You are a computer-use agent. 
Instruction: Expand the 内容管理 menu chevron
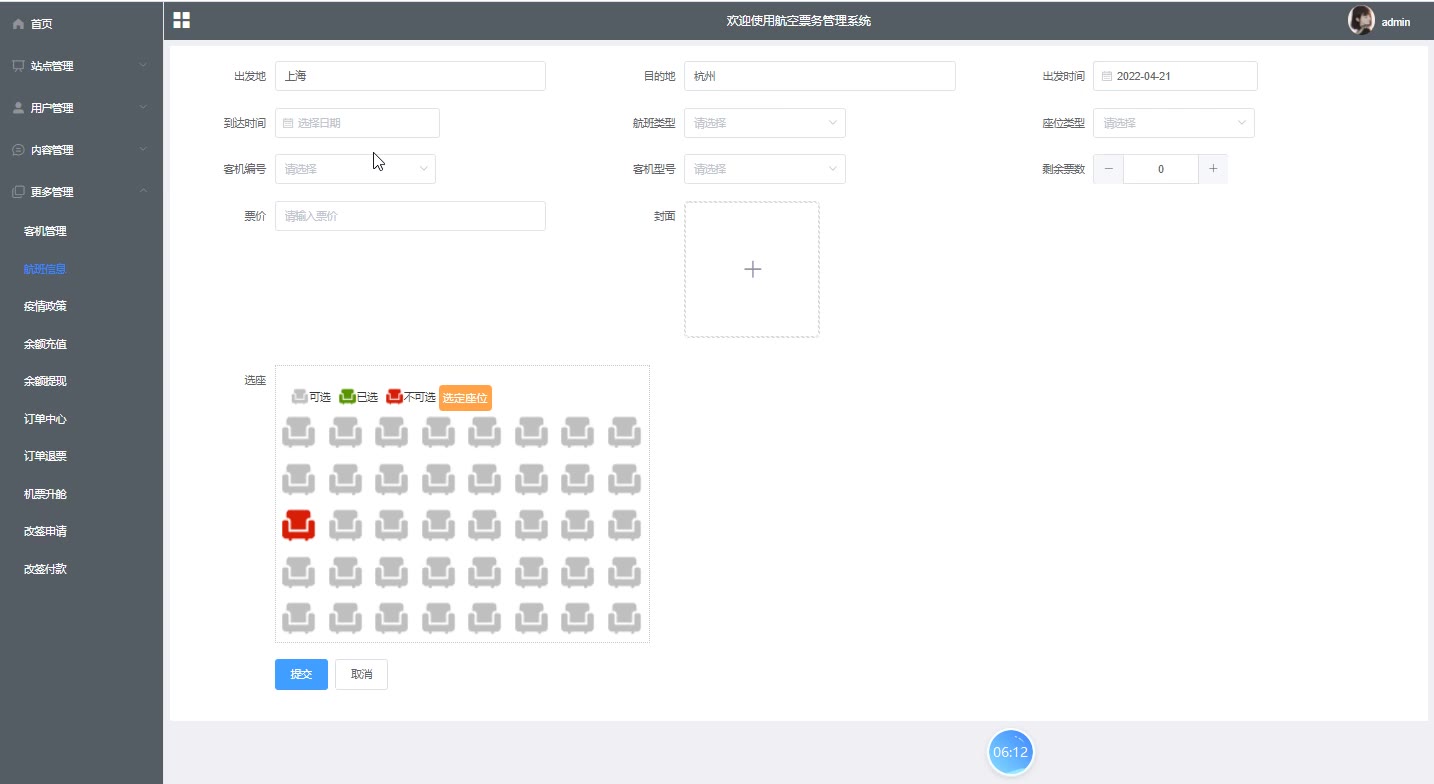[143, 150]
